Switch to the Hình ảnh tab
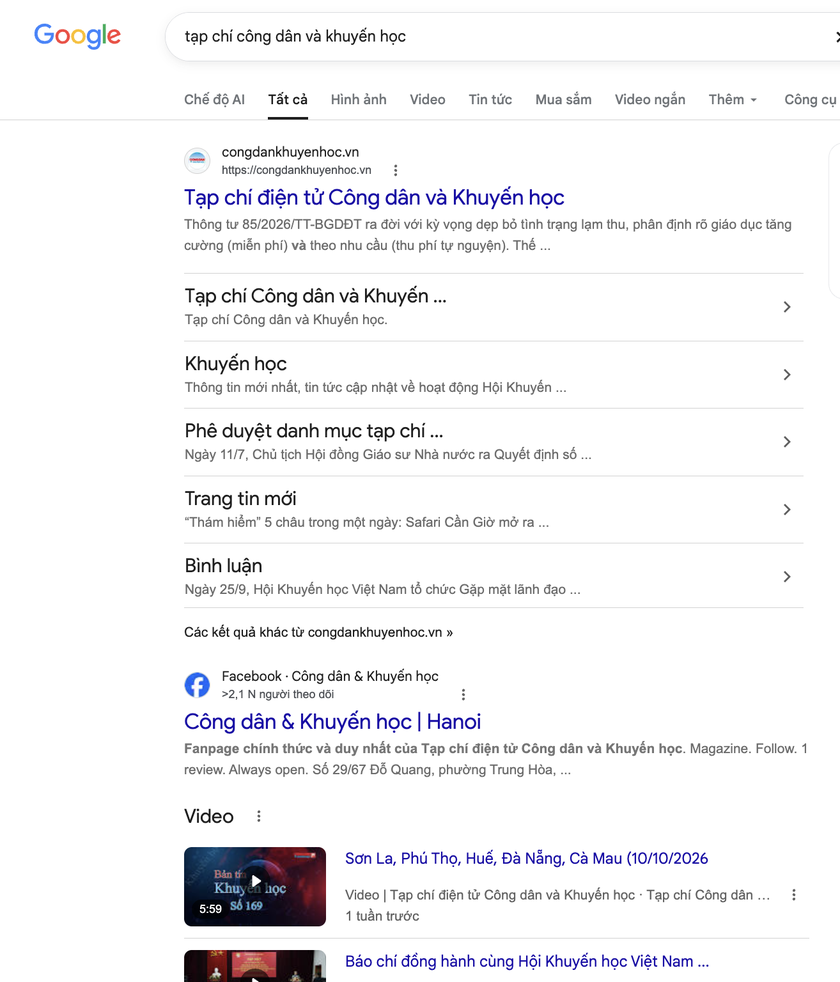Image resolution: width=840 pixels, height=982 pixels. point(358,100)
